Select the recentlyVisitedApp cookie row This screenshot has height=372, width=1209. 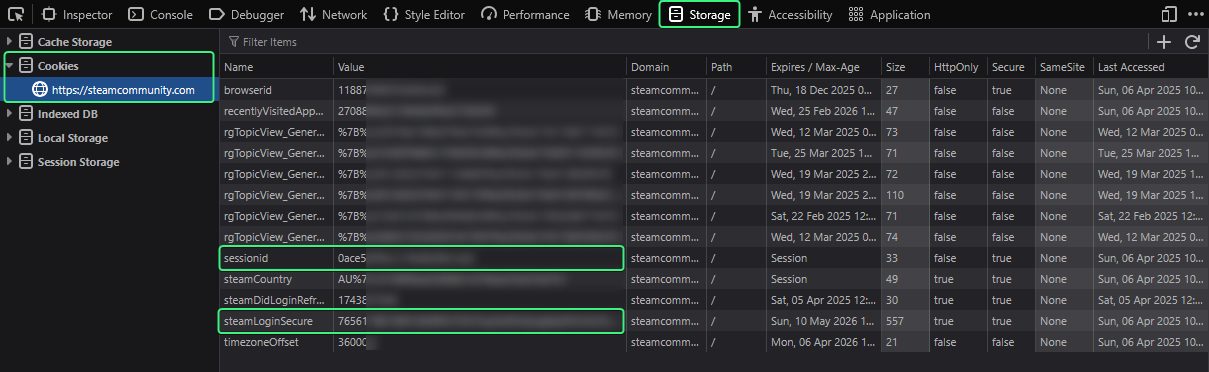click(x=714, y=111)
